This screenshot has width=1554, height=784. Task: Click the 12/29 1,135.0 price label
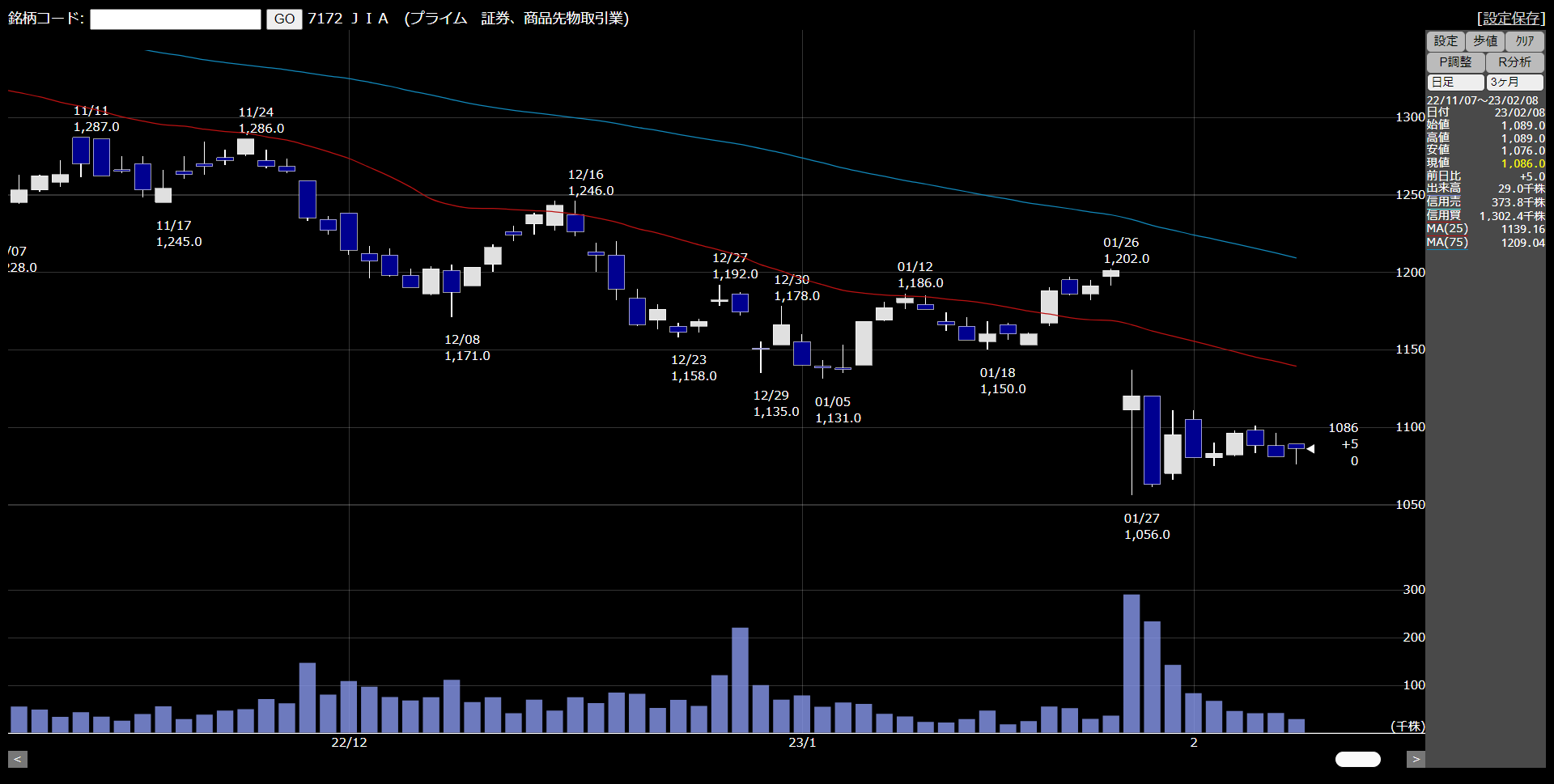point(776,404)
